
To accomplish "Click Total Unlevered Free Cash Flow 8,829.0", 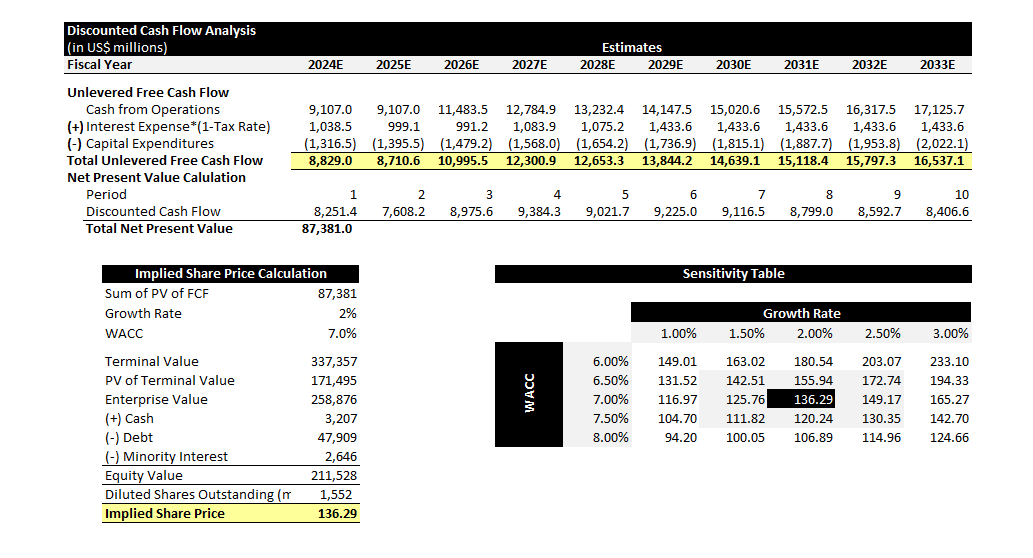I will pos(330,161).
